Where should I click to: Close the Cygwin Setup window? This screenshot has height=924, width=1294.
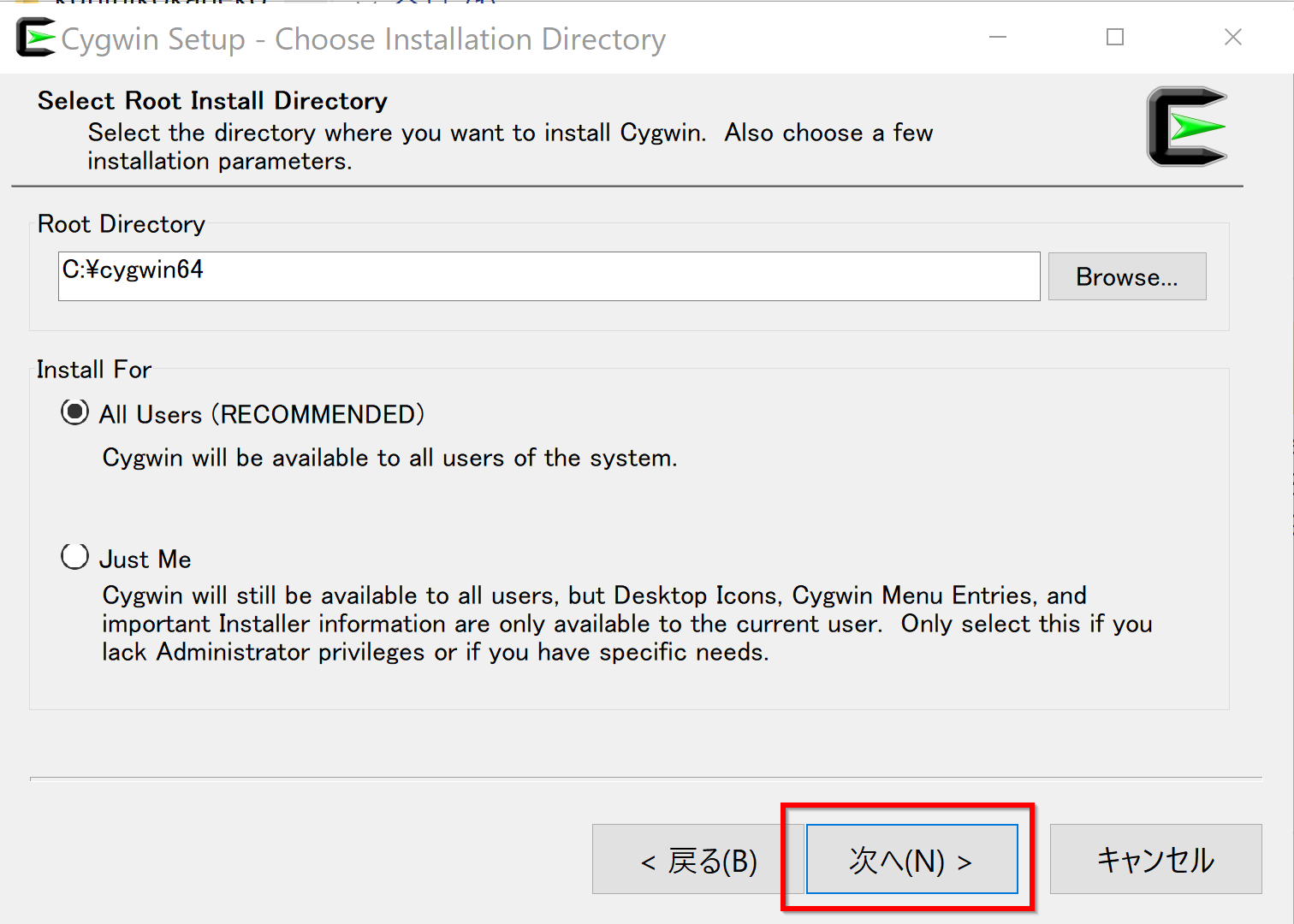pyautogui.click(x=1233, y=38)
